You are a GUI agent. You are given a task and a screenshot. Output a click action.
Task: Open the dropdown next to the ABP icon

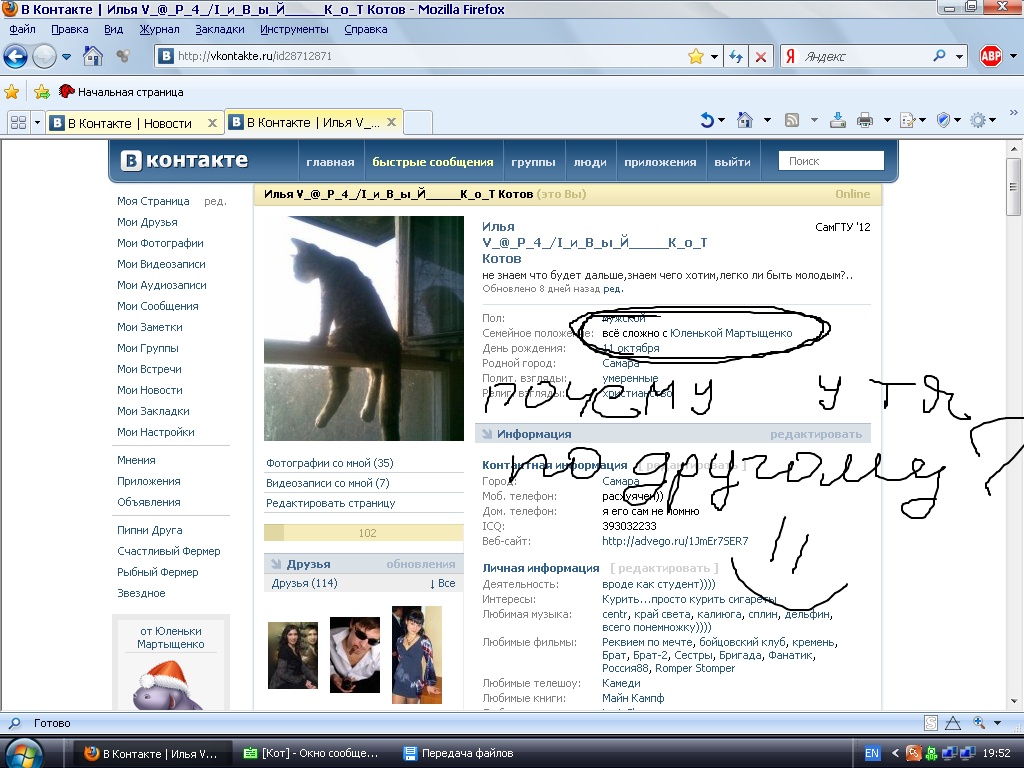coord(1014,56)
